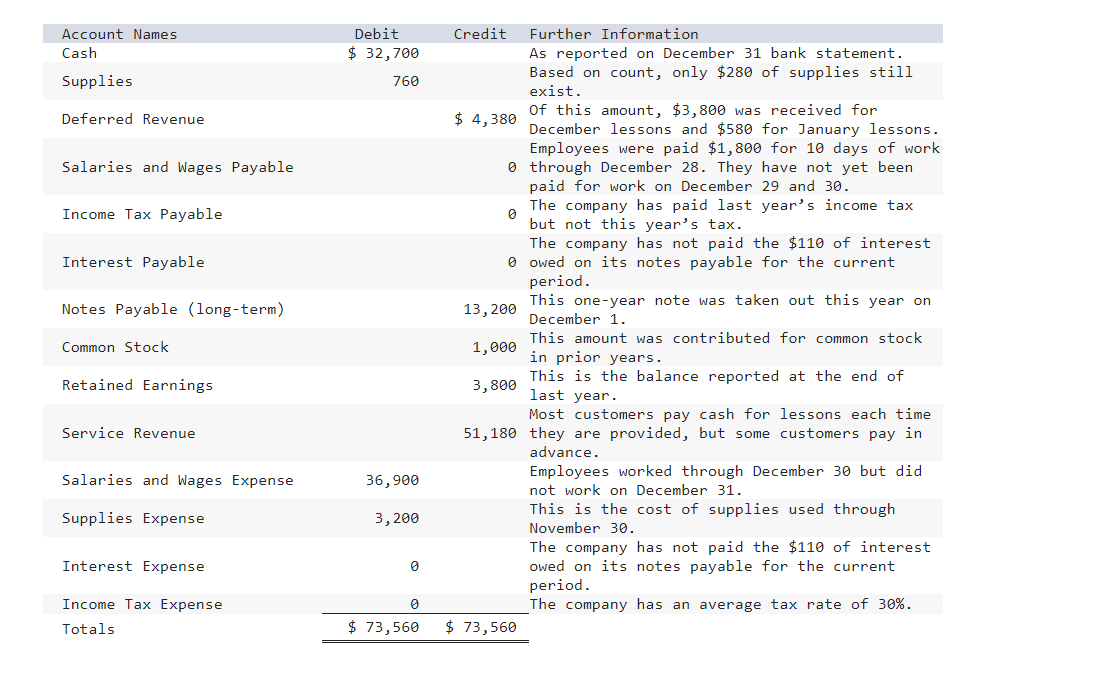
Task: Select the Deferred Revenue row
Action: click(132, 119)
